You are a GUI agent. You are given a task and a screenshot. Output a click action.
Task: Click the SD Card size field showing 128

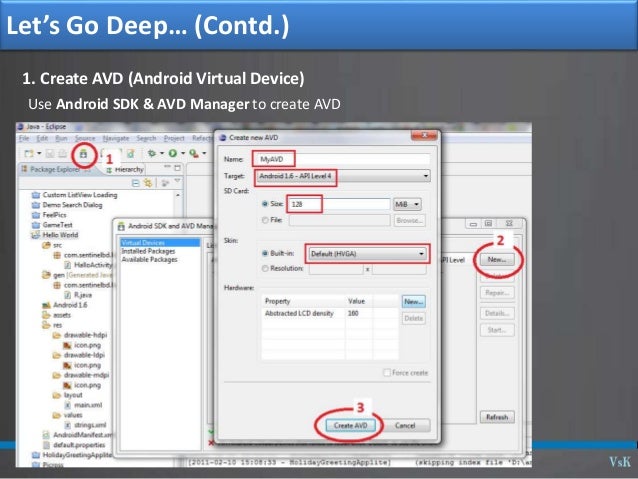(x=339, y=204)
